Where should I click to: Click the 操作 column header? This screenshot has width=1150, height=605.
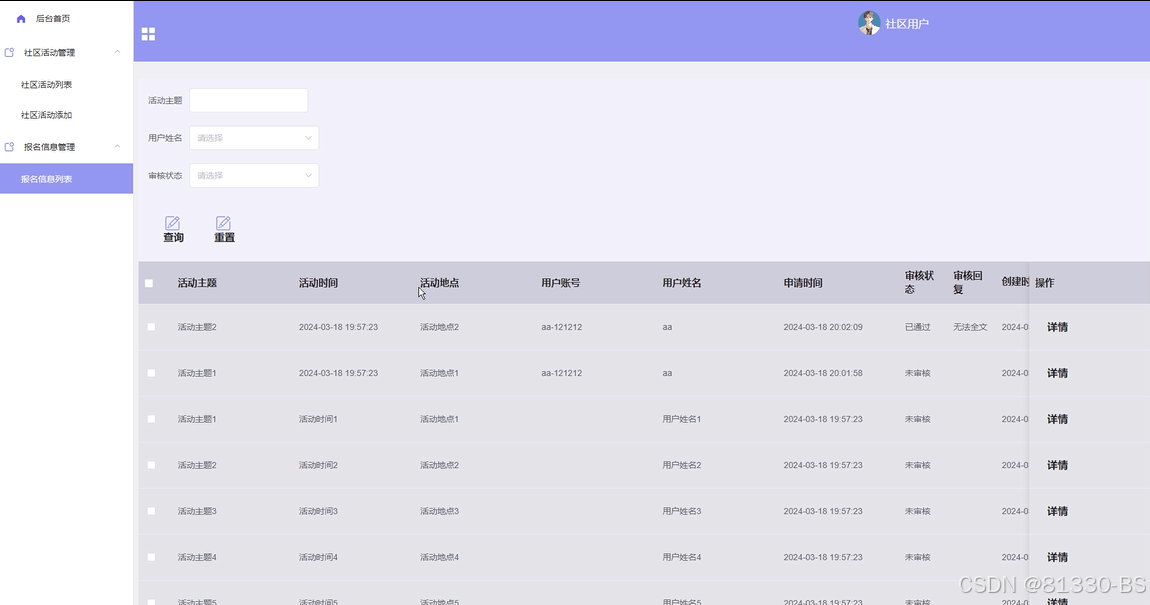click(x=1044, y=283)
